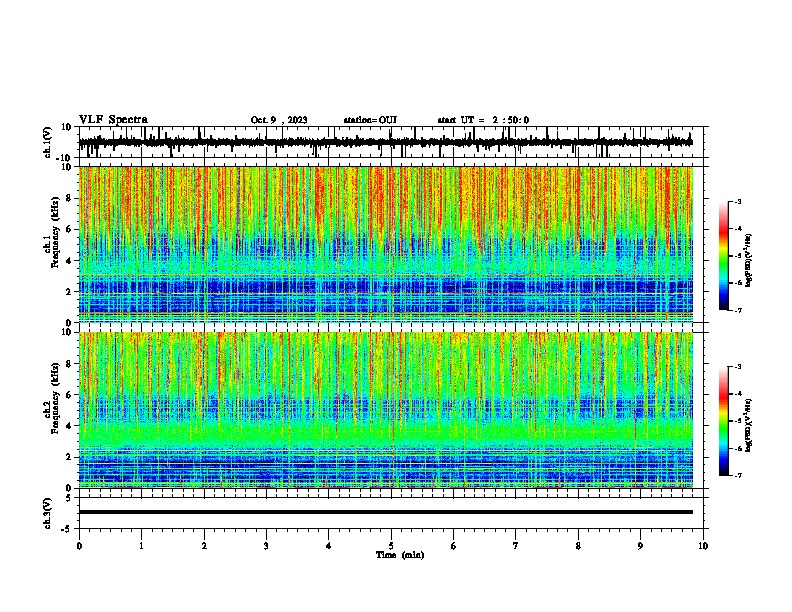792x612 pixels.
Task: Click the 5 tick on ch.3(V) axis
Action: point(69,498)
